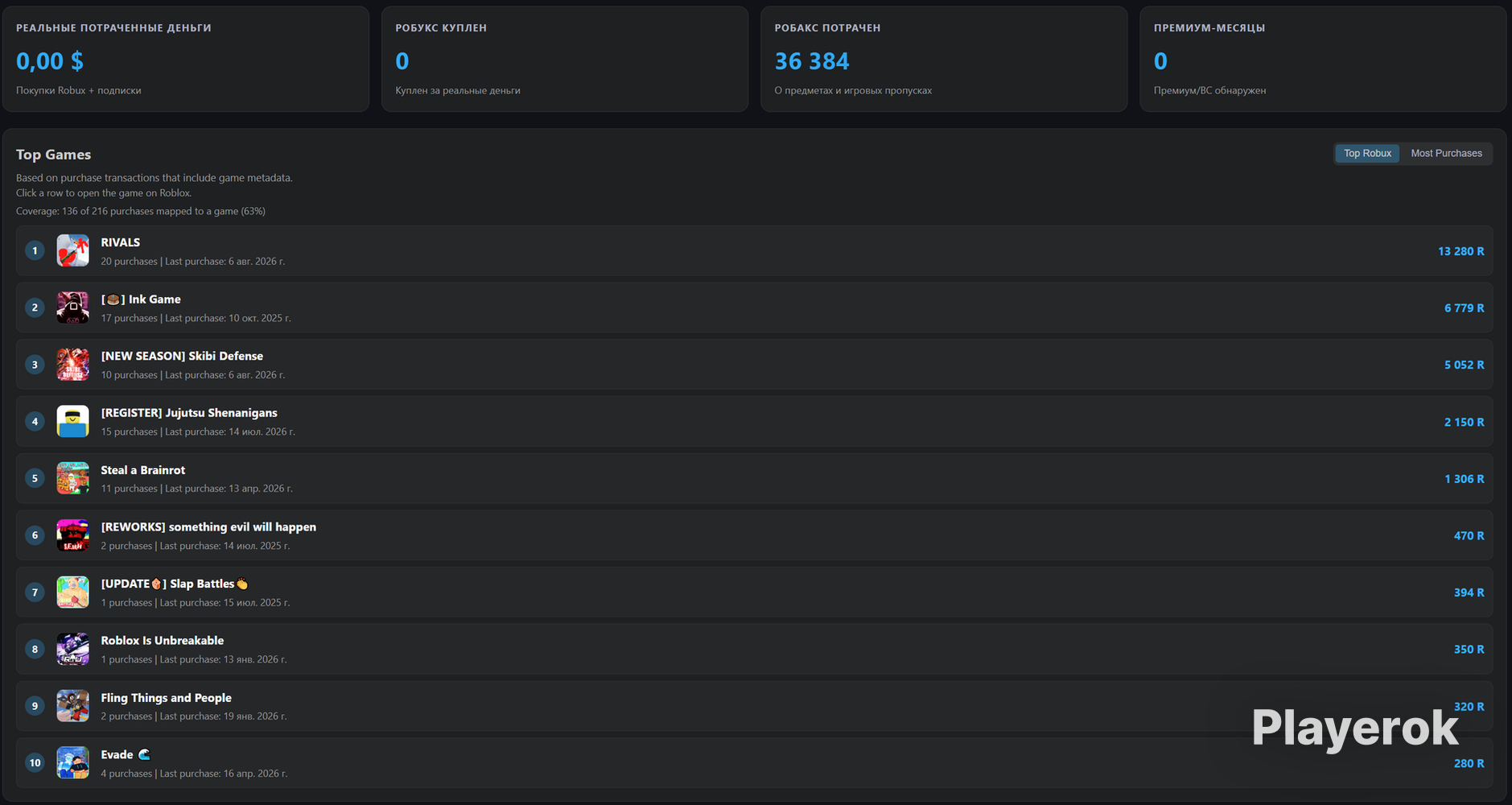
Task: Select the rank 10 badge beside Evade
Action: [x=35, y=763]
